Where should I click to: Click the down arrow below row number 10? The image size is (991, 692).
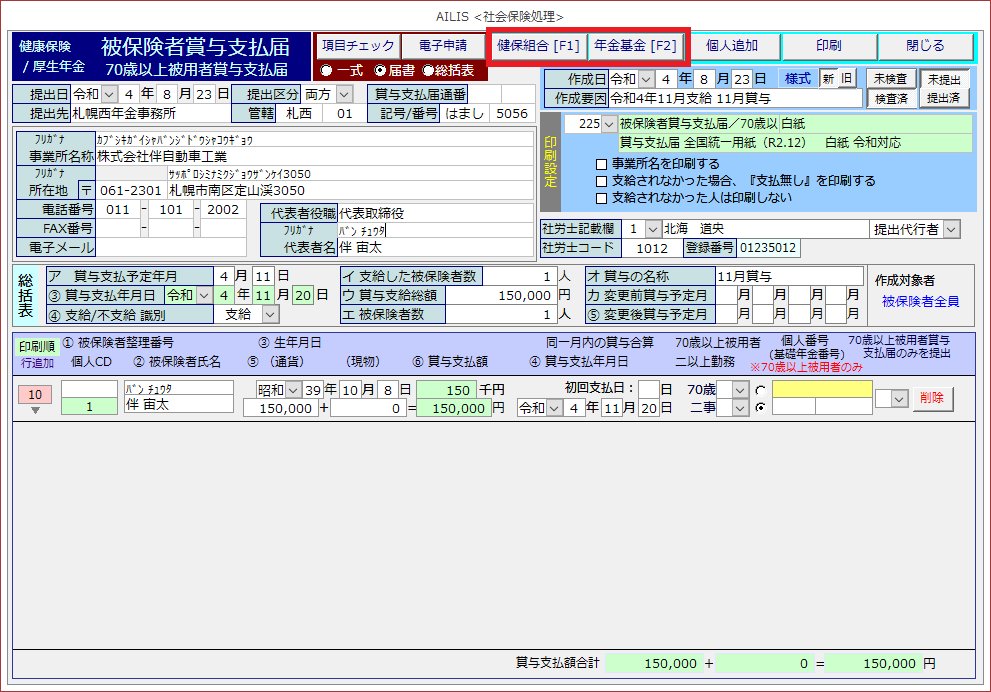[x=35, y=409]
